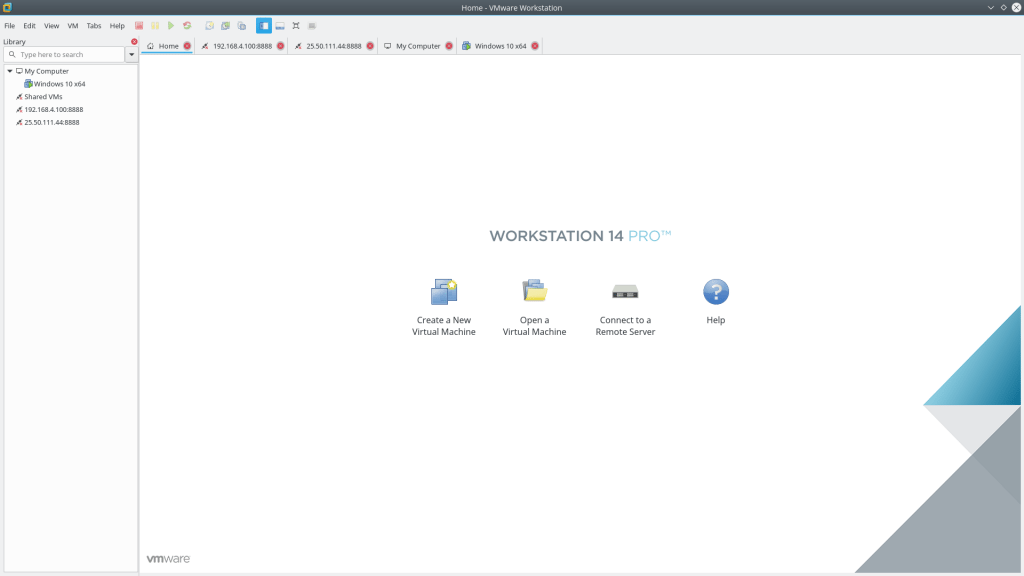Click the title bar minimize chevron
Image resolution: width=1024 pixels, height=576 pixels.
click(991, 7)
